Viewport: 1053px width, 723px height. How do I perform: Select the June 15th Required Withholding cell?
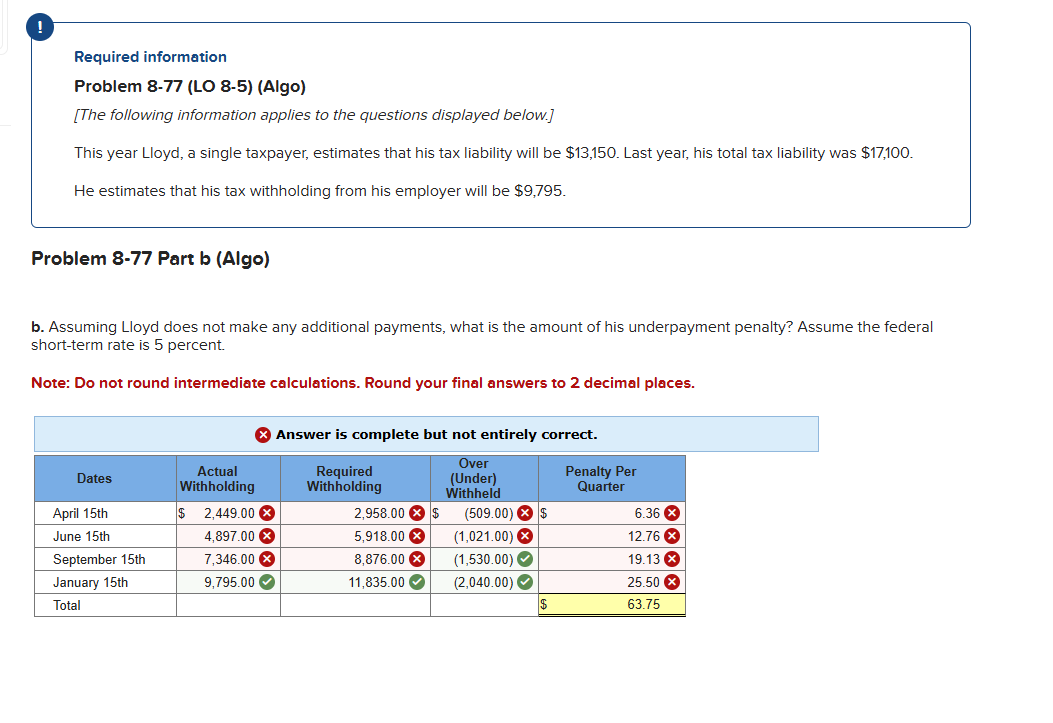(x=355, y=535)
